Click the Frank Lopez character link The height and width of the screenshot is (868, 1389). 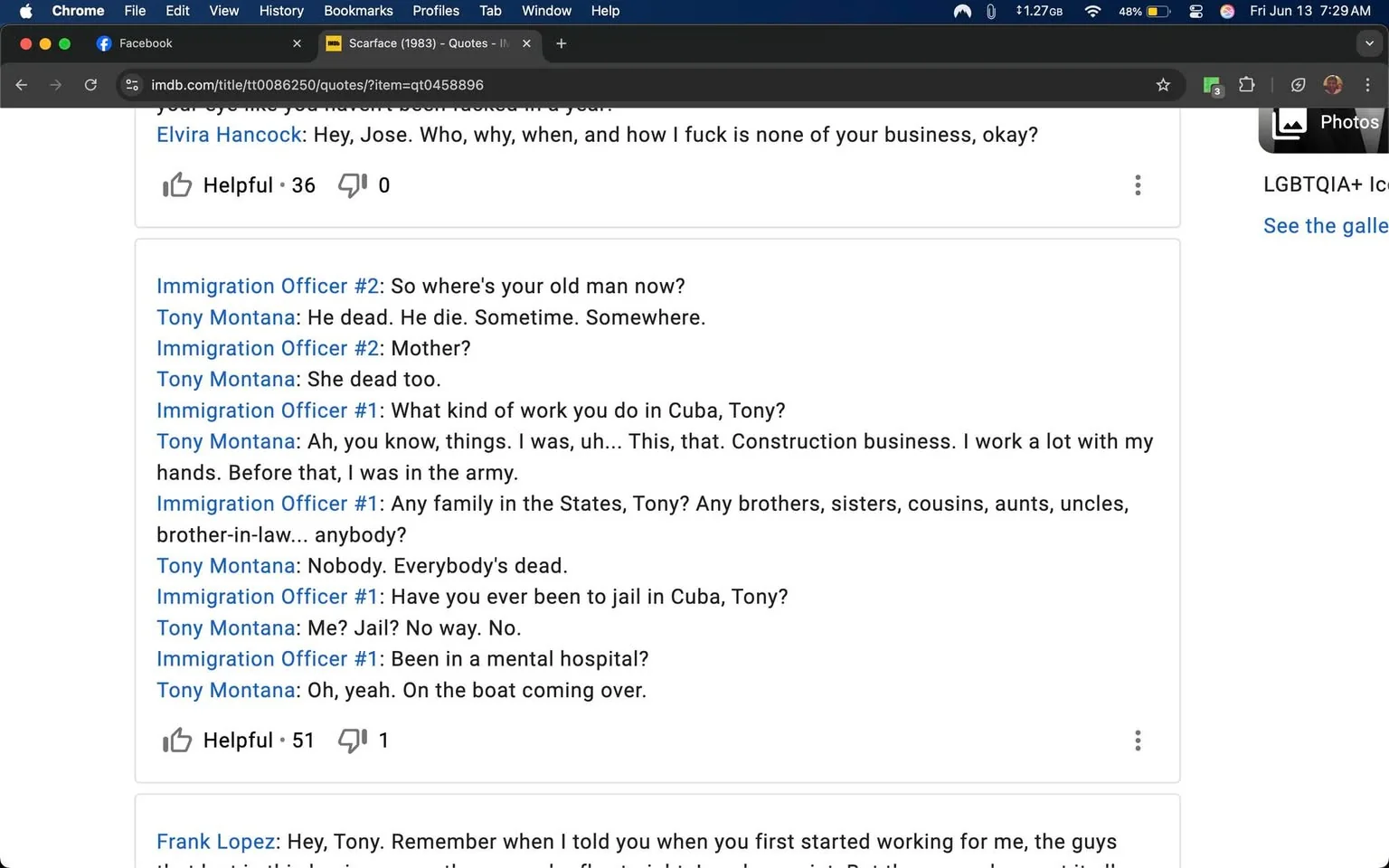[216, 842]
